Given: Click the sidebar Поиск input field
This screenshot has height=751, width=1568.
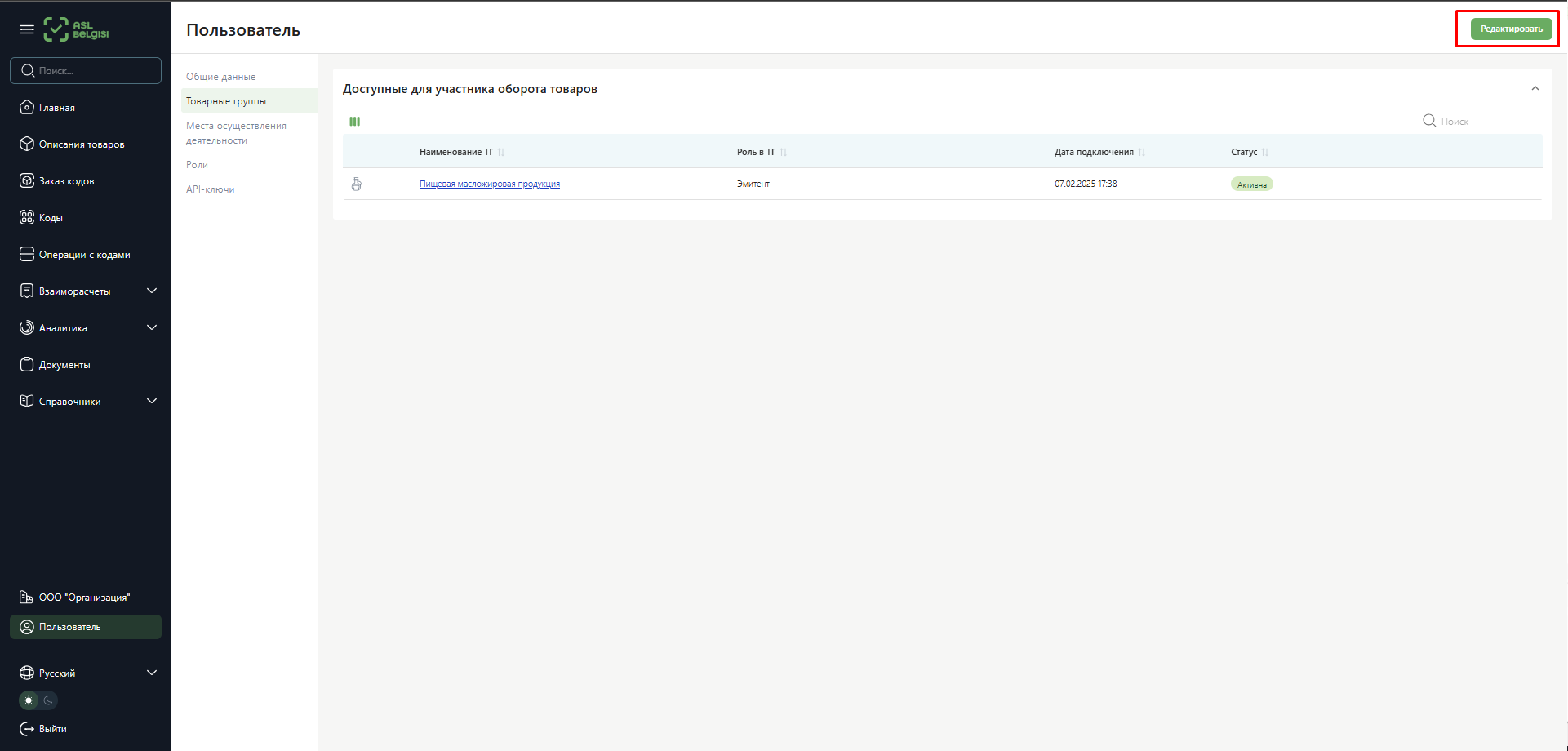Looking at the screenshot, I should pos(86,70).
